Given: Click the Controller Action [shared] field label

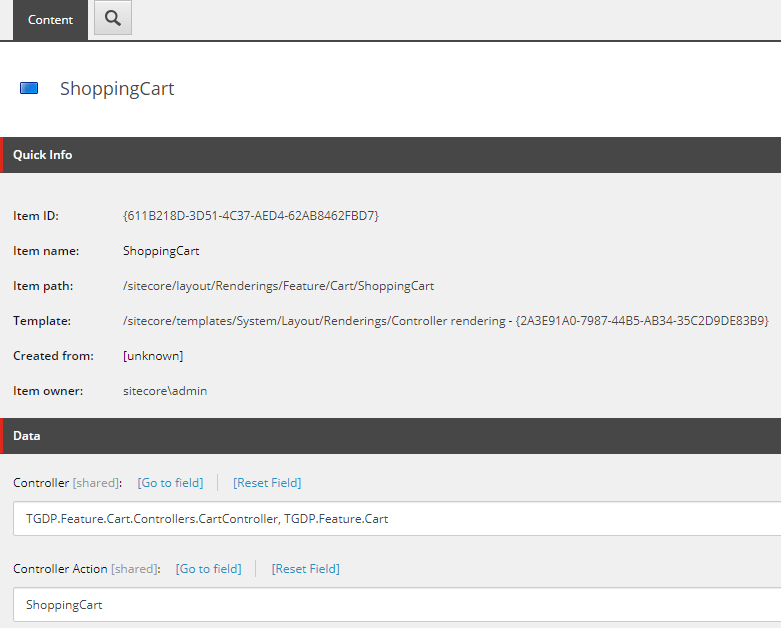Looking at the screenshot, I should coord(85,569).
